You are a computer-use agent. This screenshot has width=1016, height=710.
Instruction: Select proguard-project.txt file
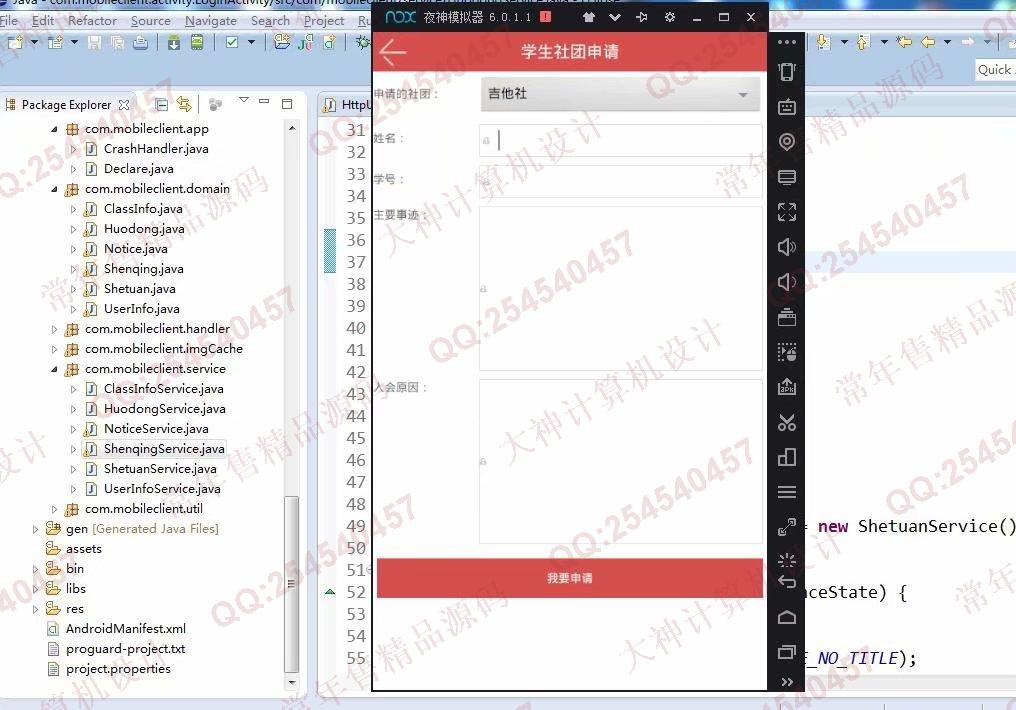tap(125, 648)
